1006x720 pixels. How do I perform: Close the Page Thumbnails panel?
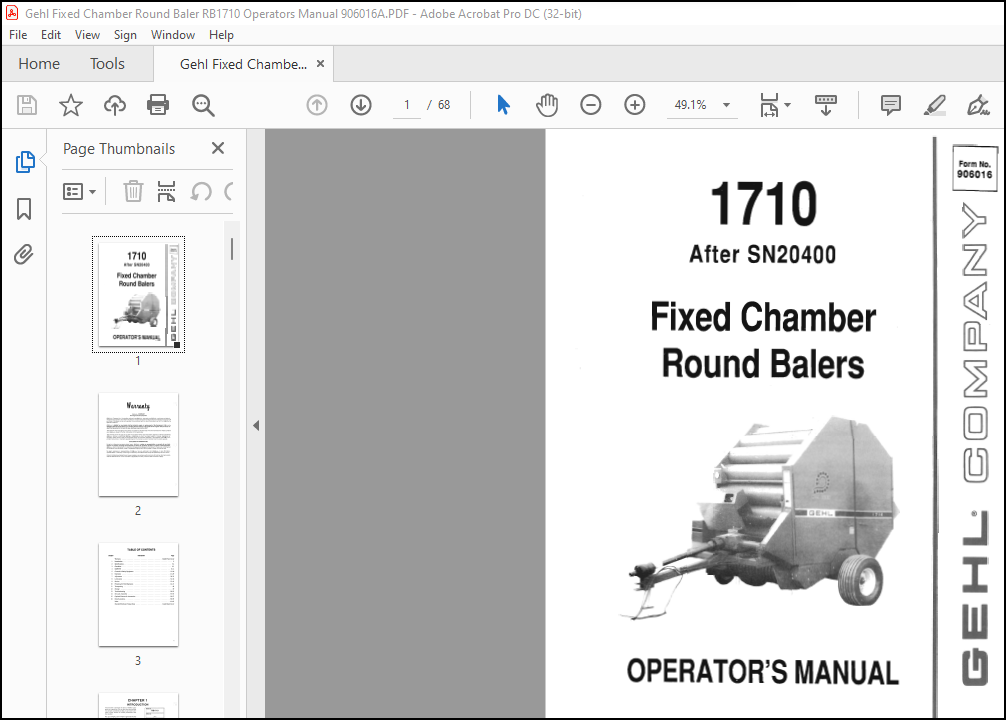[x=218, y=148]
